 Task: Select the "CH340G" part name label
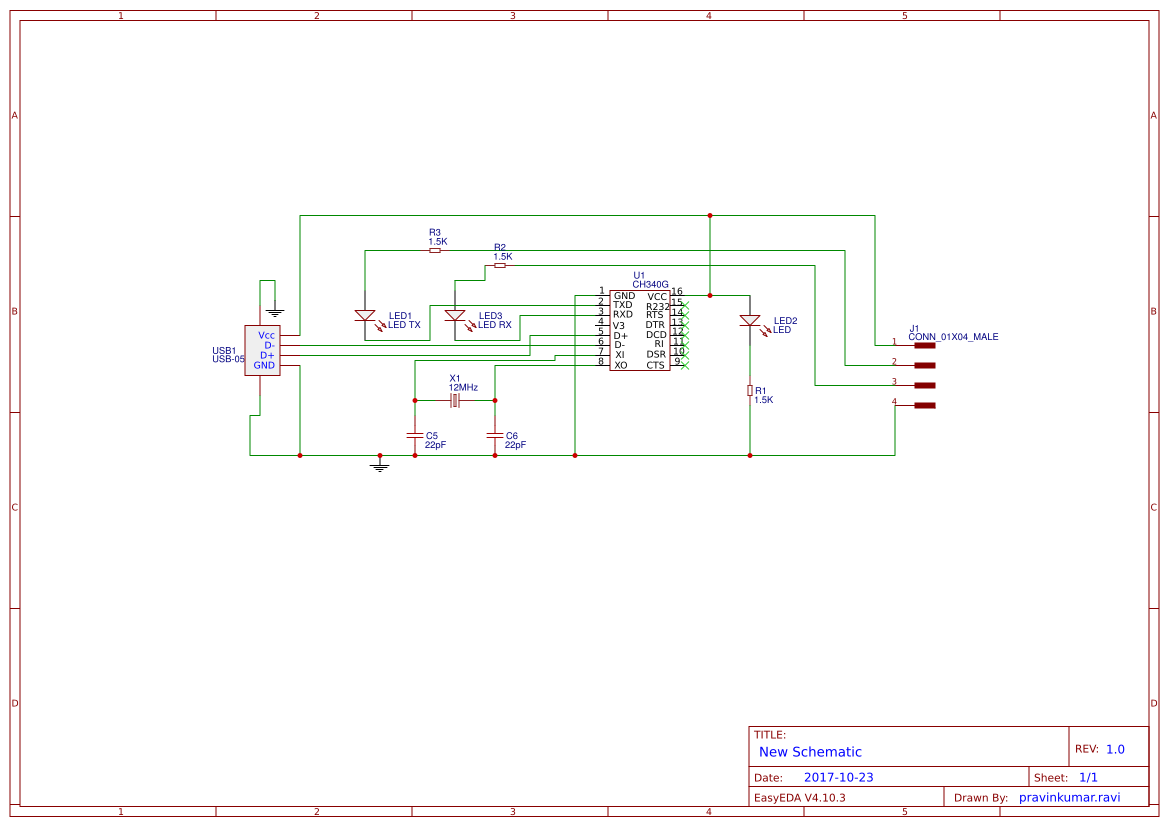point(651,285)
